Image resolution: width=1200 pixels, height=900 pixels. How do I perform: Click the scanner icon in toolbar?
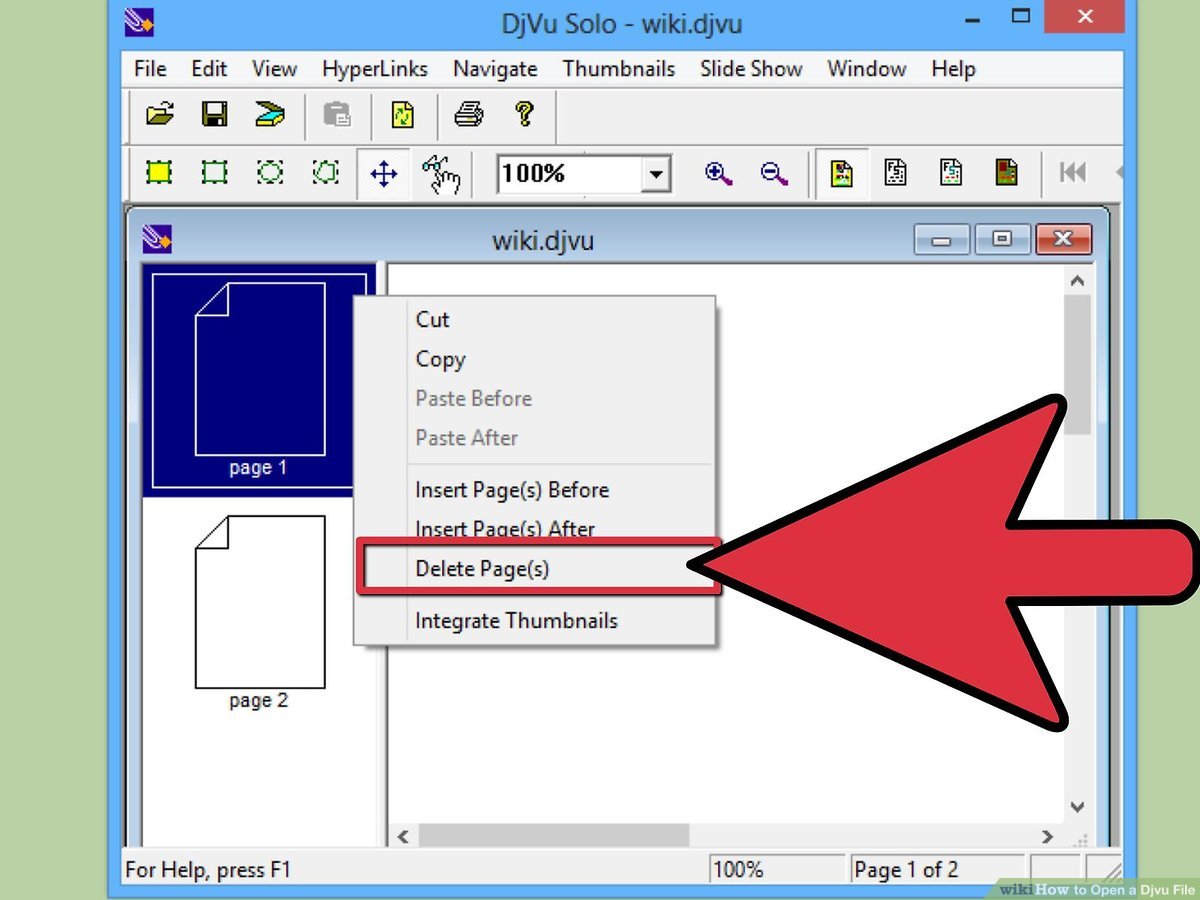tap(269, 115)
